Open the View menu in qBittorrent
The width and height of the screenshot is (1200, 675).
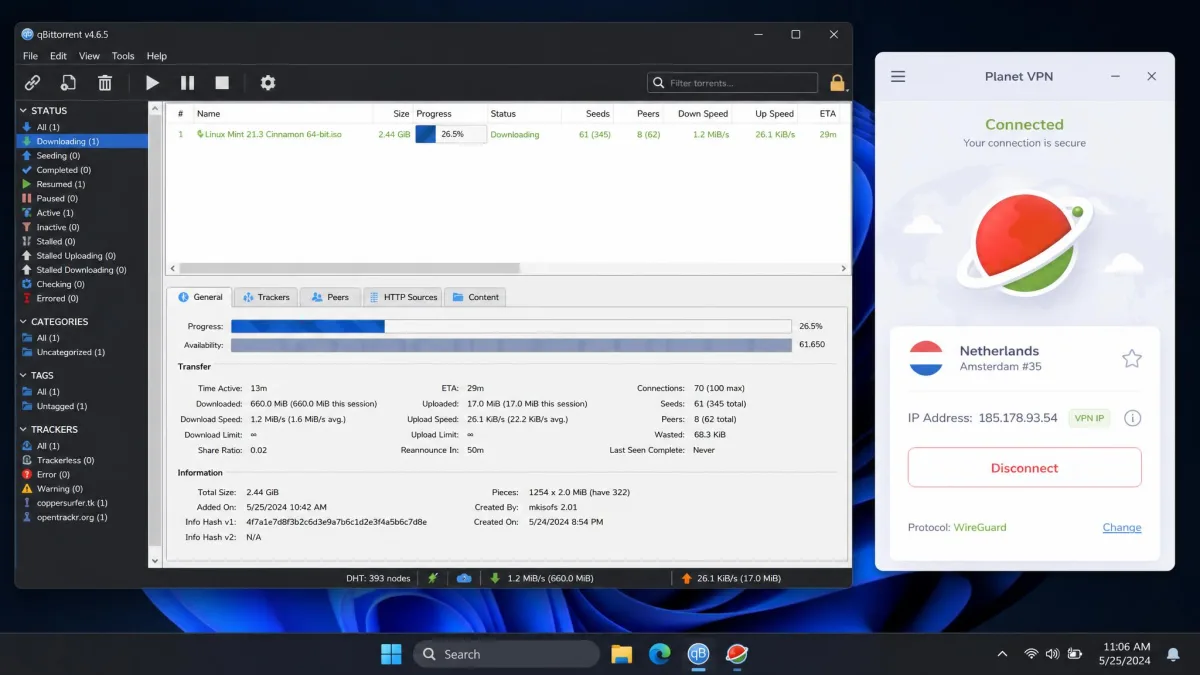(x=89, y=56)
